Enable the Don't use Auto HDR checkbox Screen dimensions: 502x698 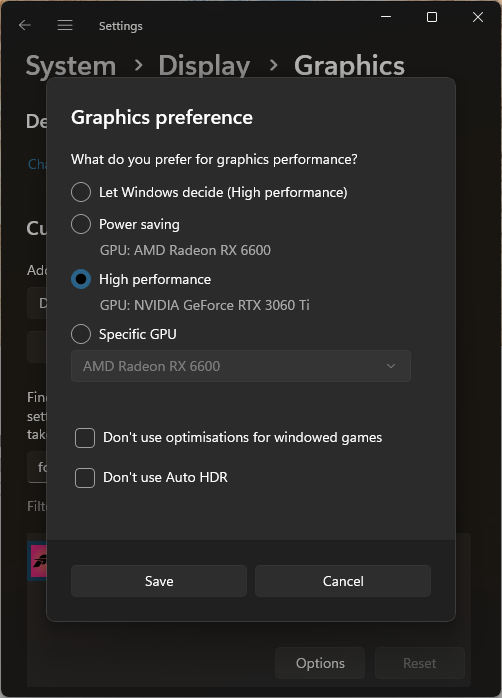[85, 478]
